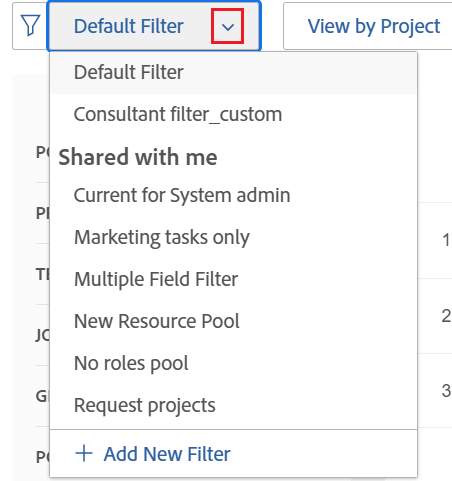The image size is (452, 481).
Task: Select Default Filter in the list
Action: pos(233,72)
